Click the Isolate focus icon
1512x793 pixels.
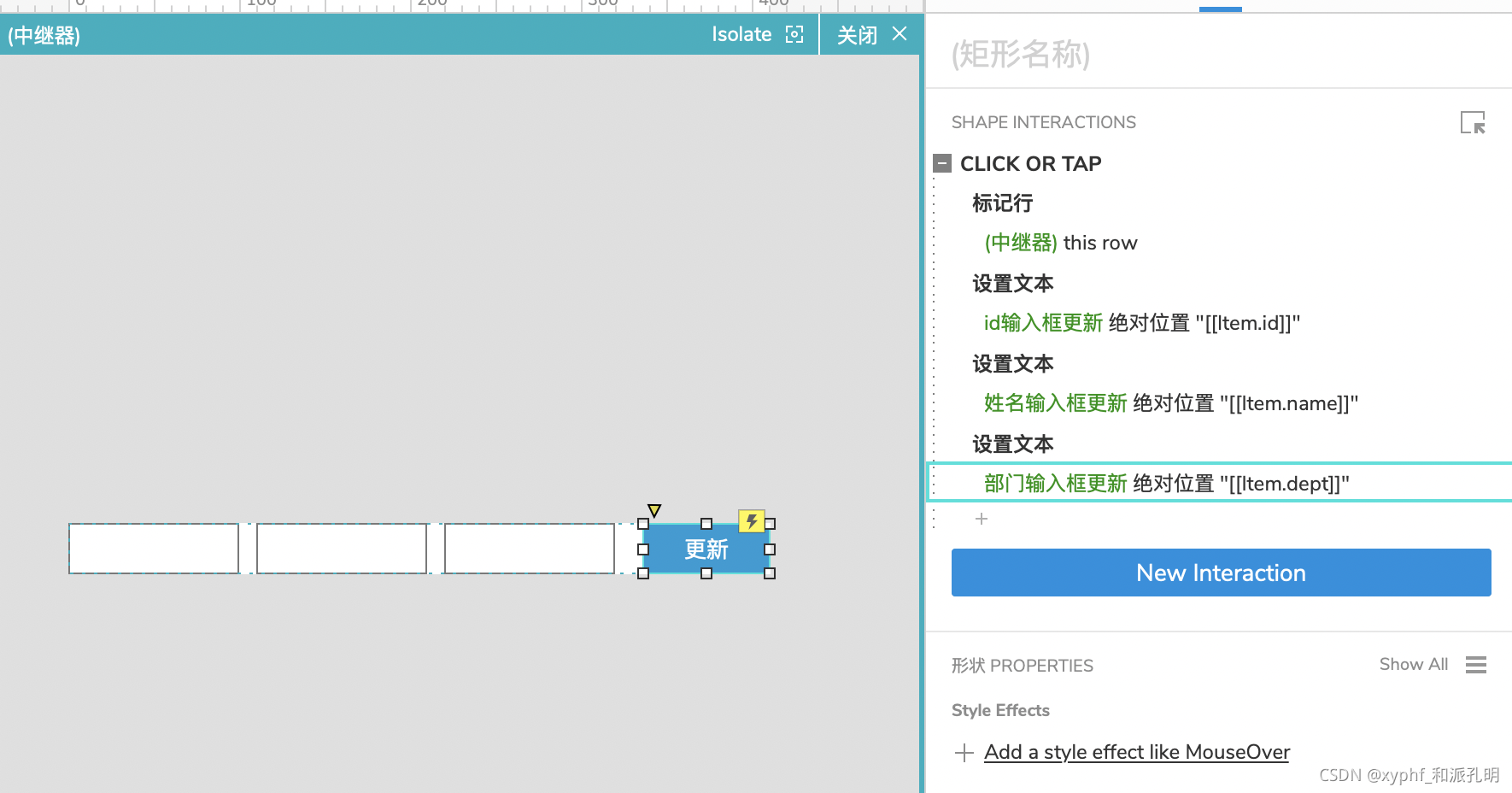pos(794,34)
